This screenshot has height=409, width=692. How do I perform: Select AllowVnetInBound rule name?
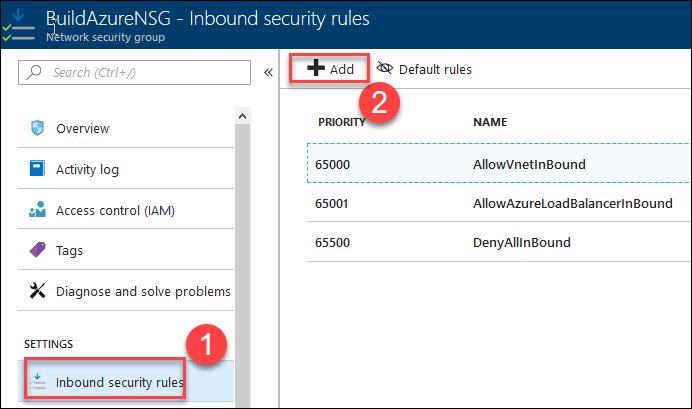(529, 165)
